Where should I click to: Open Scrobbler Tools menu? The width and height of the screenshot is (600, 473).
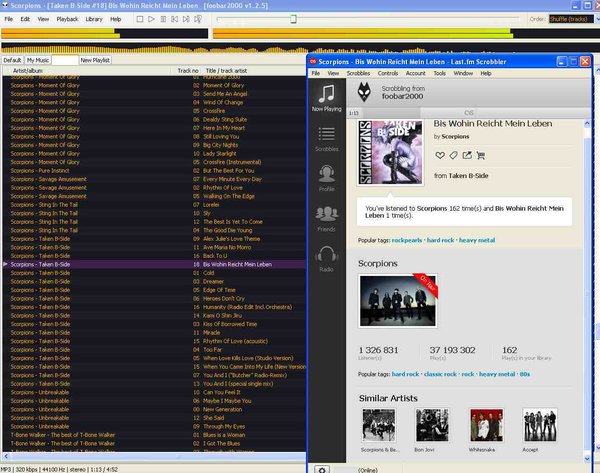[439, 73]
